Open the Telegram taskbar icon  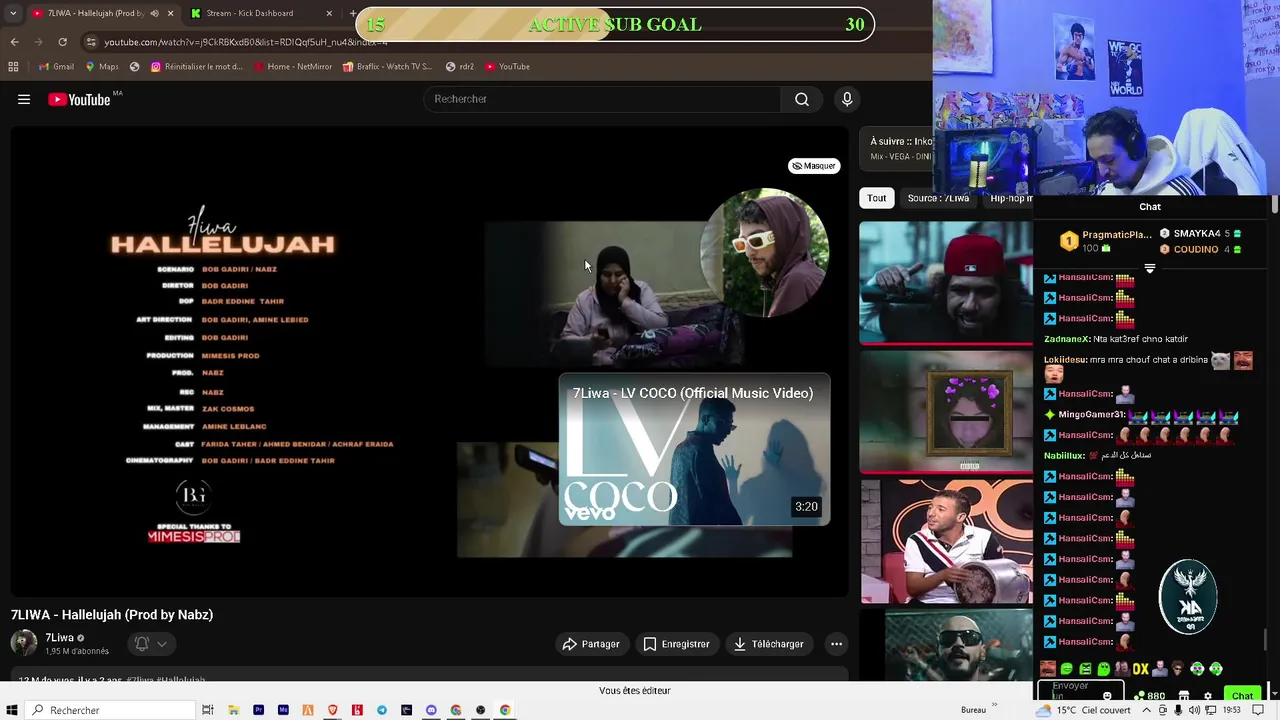click(x=382, y=710)
